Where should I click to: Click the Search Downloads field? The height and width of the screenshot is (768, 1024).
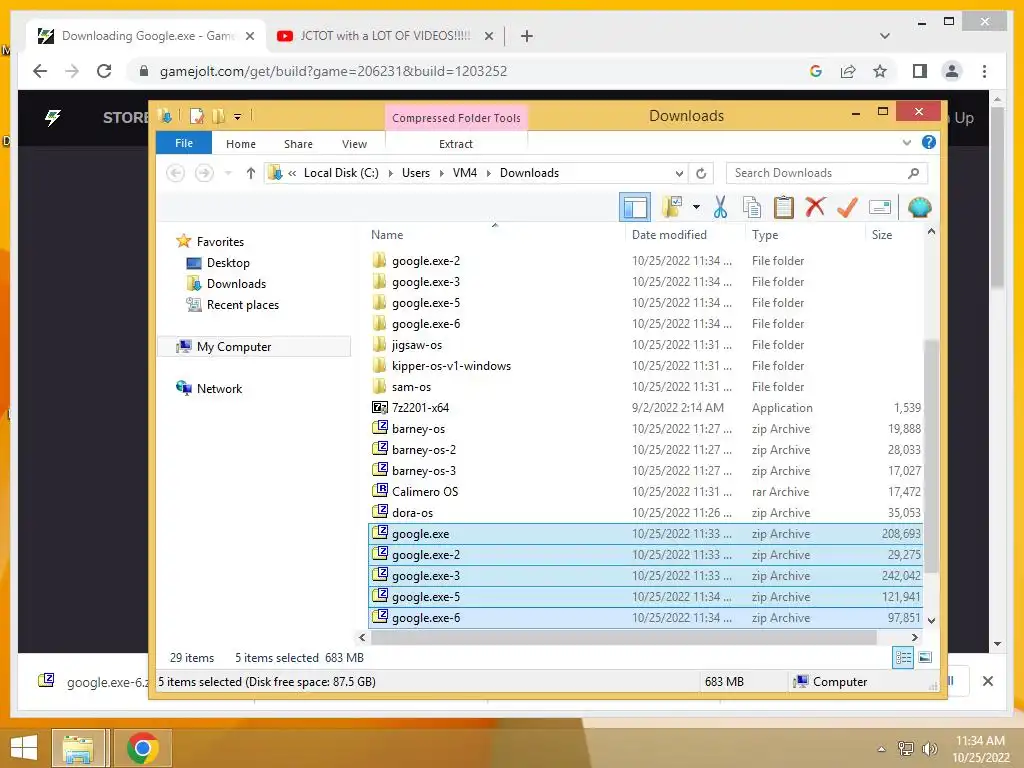point(826,173)
